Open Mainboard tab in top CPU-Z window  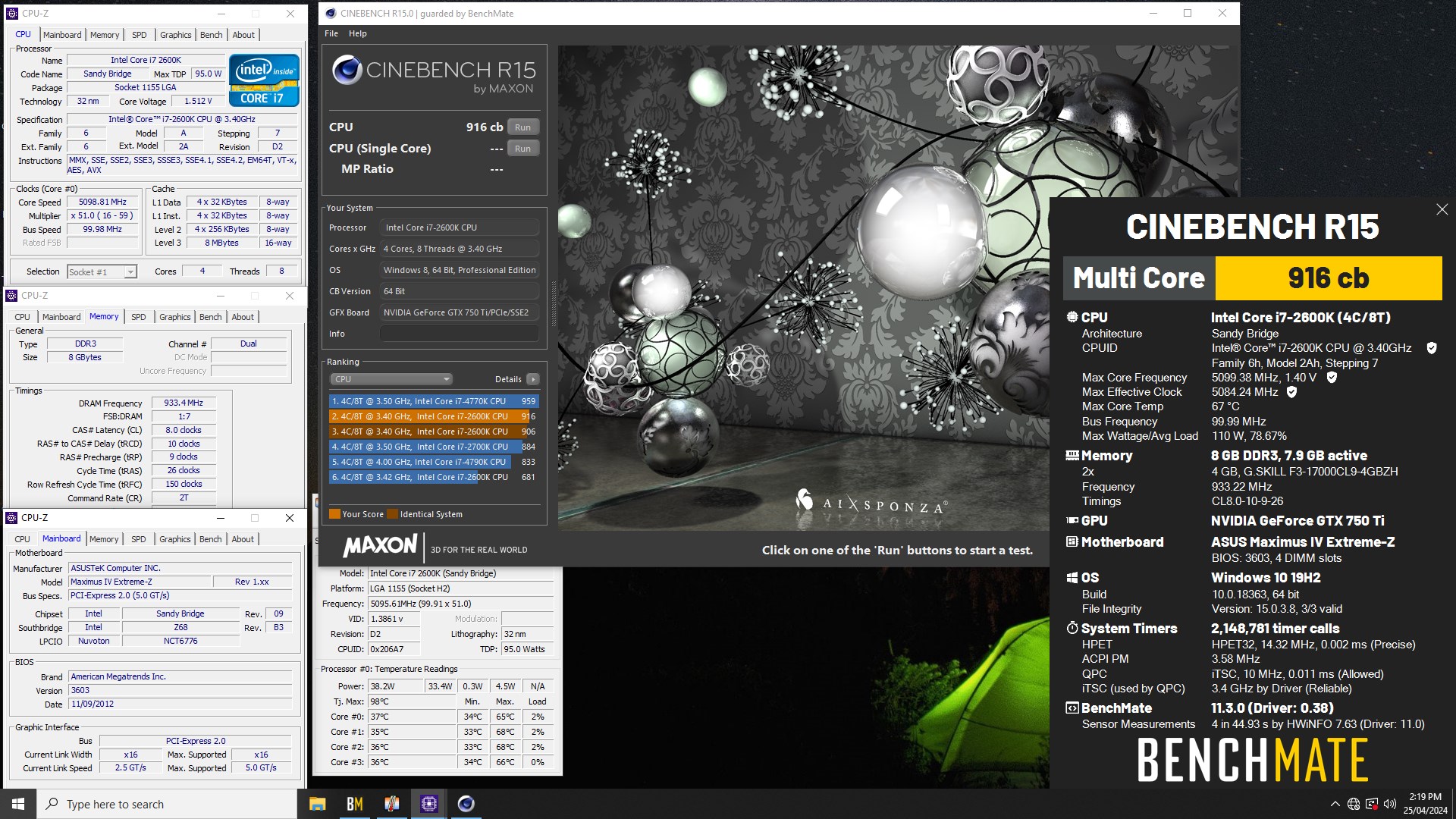62,35
